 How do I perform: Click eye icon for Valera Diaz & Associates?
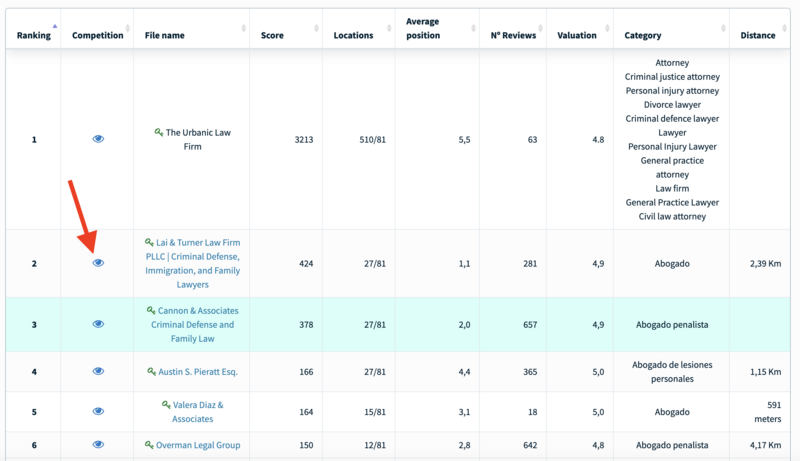(x=98, y=411)
